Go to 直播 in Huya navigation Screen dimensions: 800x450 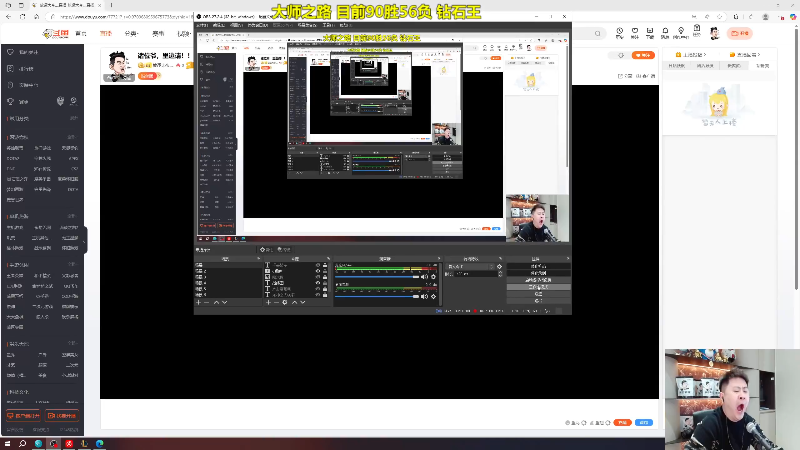106,34
